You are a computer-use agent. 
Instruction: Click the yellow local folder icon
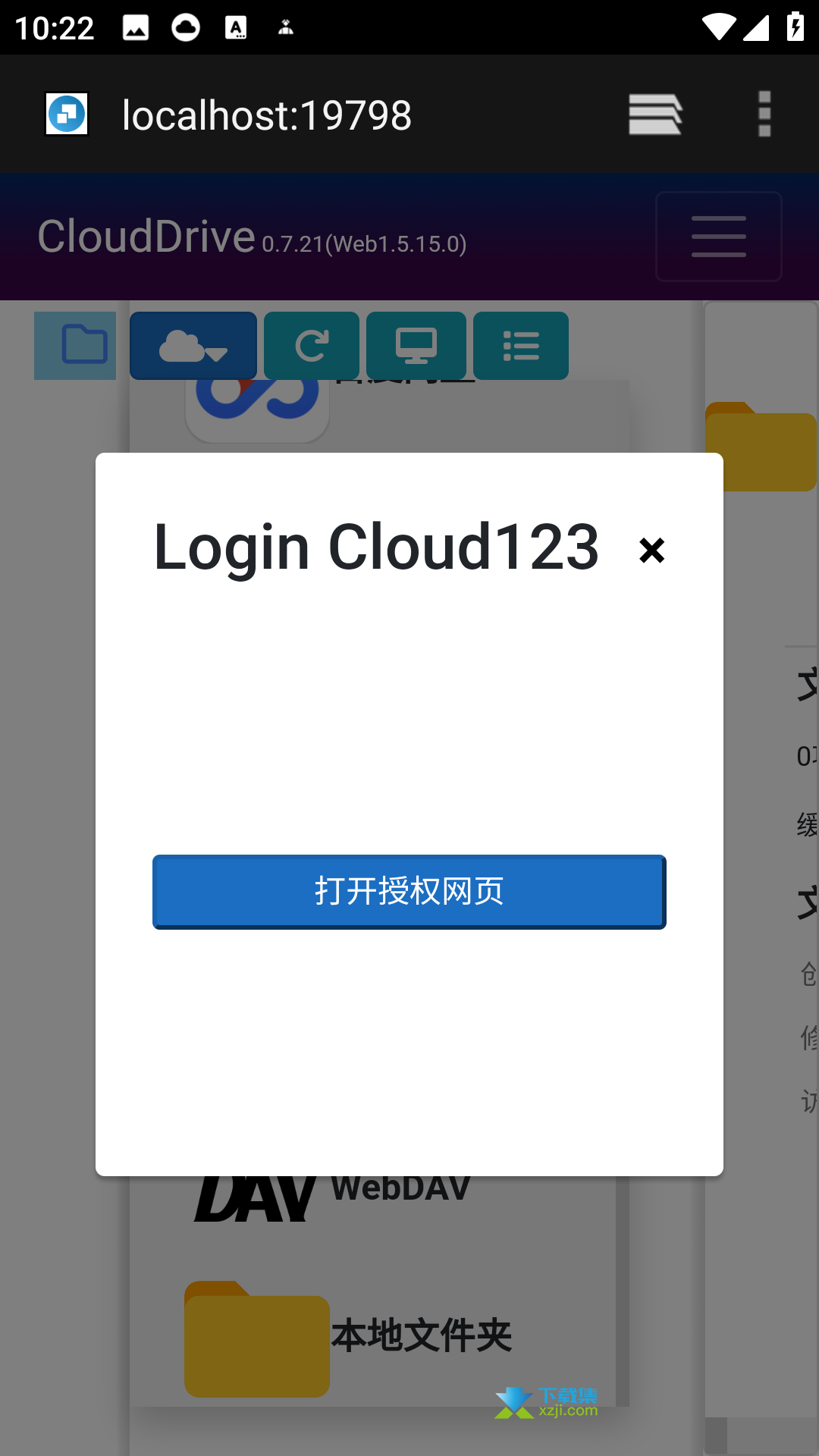coord(257,1339)
